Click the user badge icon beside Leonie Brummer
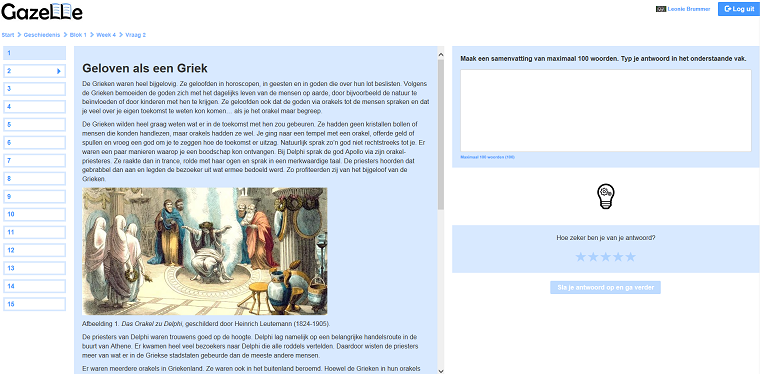 (660, 9)
